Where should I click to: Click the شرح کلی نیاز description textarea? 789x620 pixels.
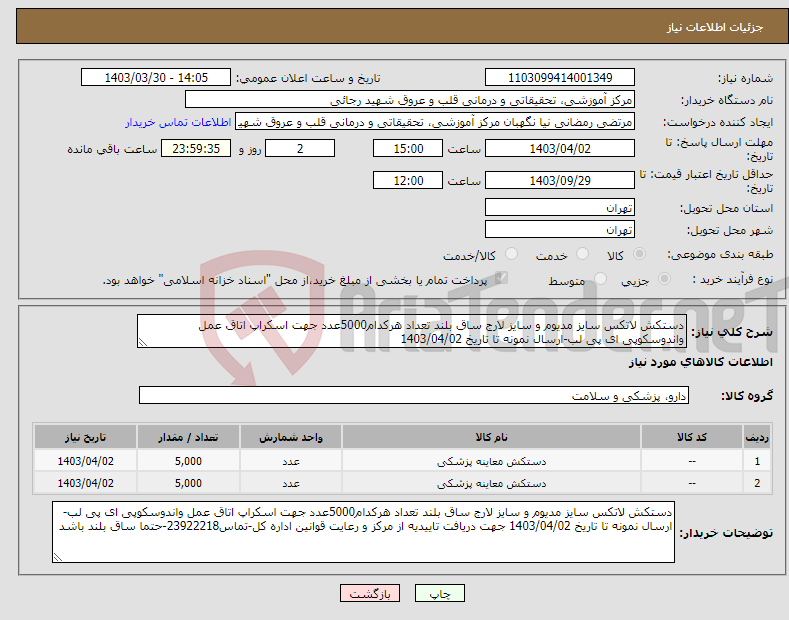[412, 331]
